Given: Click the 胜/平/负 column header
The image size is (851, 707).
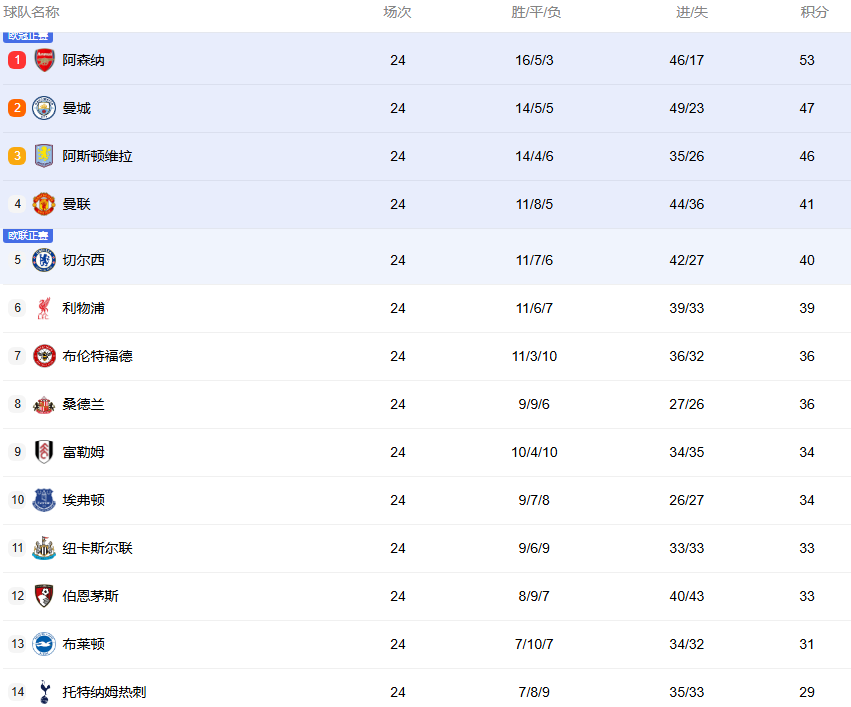Looking at the screenshot, I should (536, 12).
